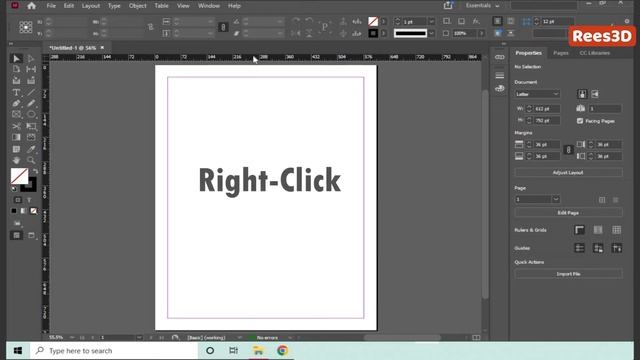This screenshot has width=640, height=360.
Task: Click the Fill swatch in the toolbox
Action: pyautogui.click(x=19, y=176)
